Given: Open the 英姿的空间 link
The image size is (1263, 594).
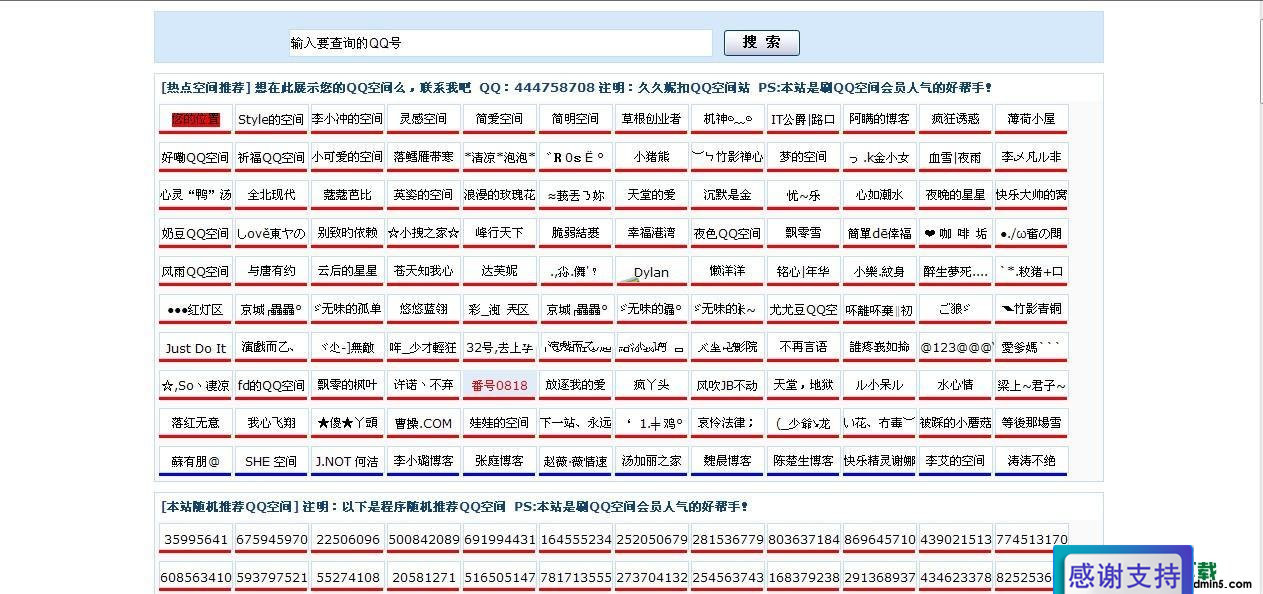Looking at the screenshot, I should (x=423, y=195).
